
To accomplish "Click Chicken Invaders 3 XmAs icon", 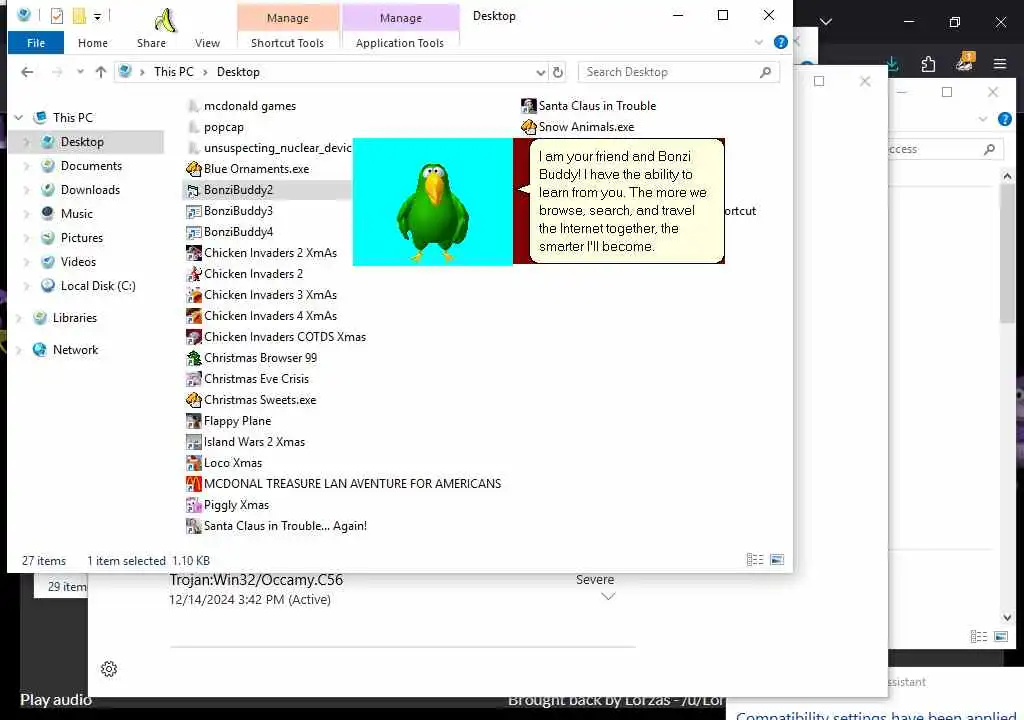I will [193, 295].
